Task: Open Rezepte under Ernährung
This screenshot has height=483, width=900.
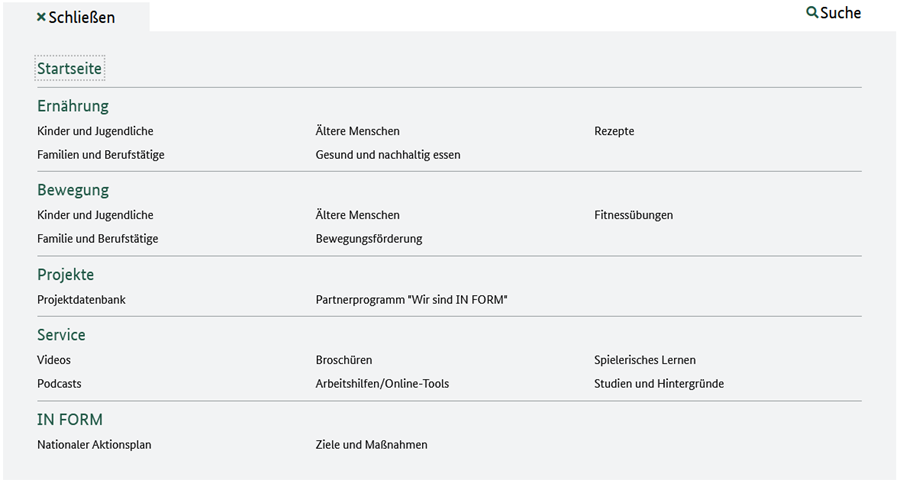Action: click(614, 131)
